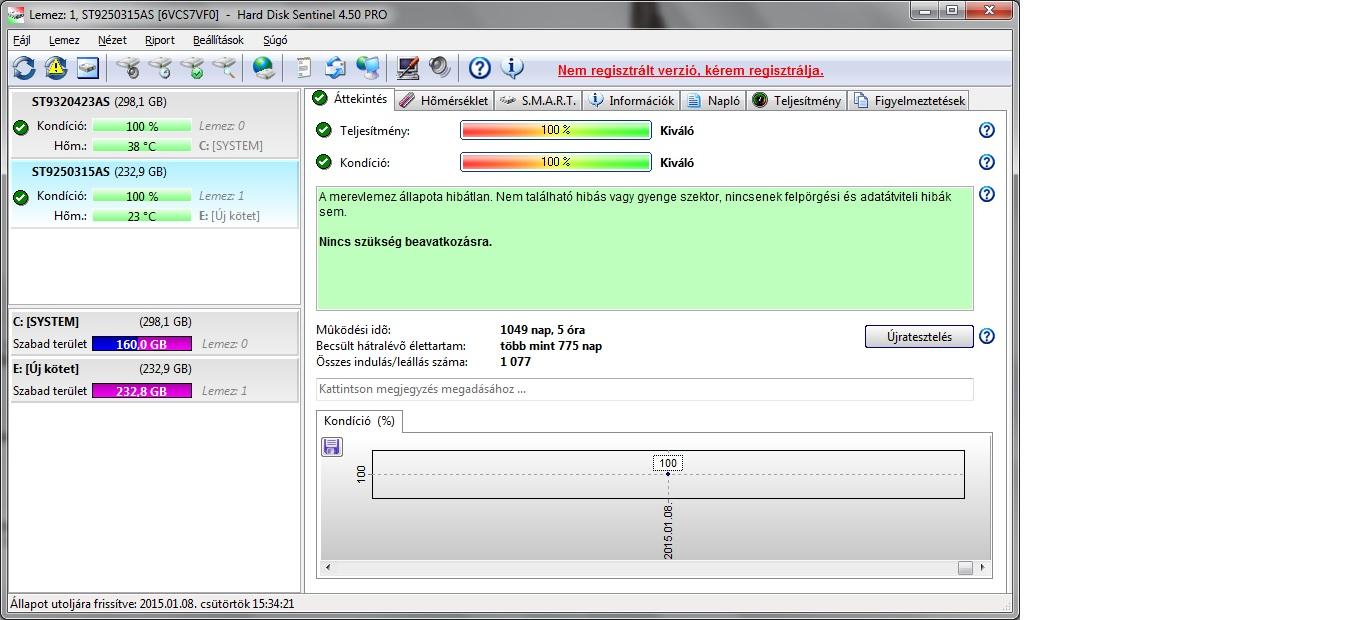Open the Fájl menu
The height and width of the screenshot is (620, 1364).
coord(22,40)
